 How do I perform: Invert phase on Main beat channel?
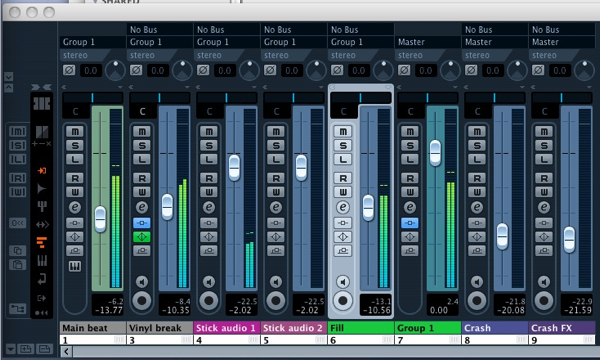point(69,70)
